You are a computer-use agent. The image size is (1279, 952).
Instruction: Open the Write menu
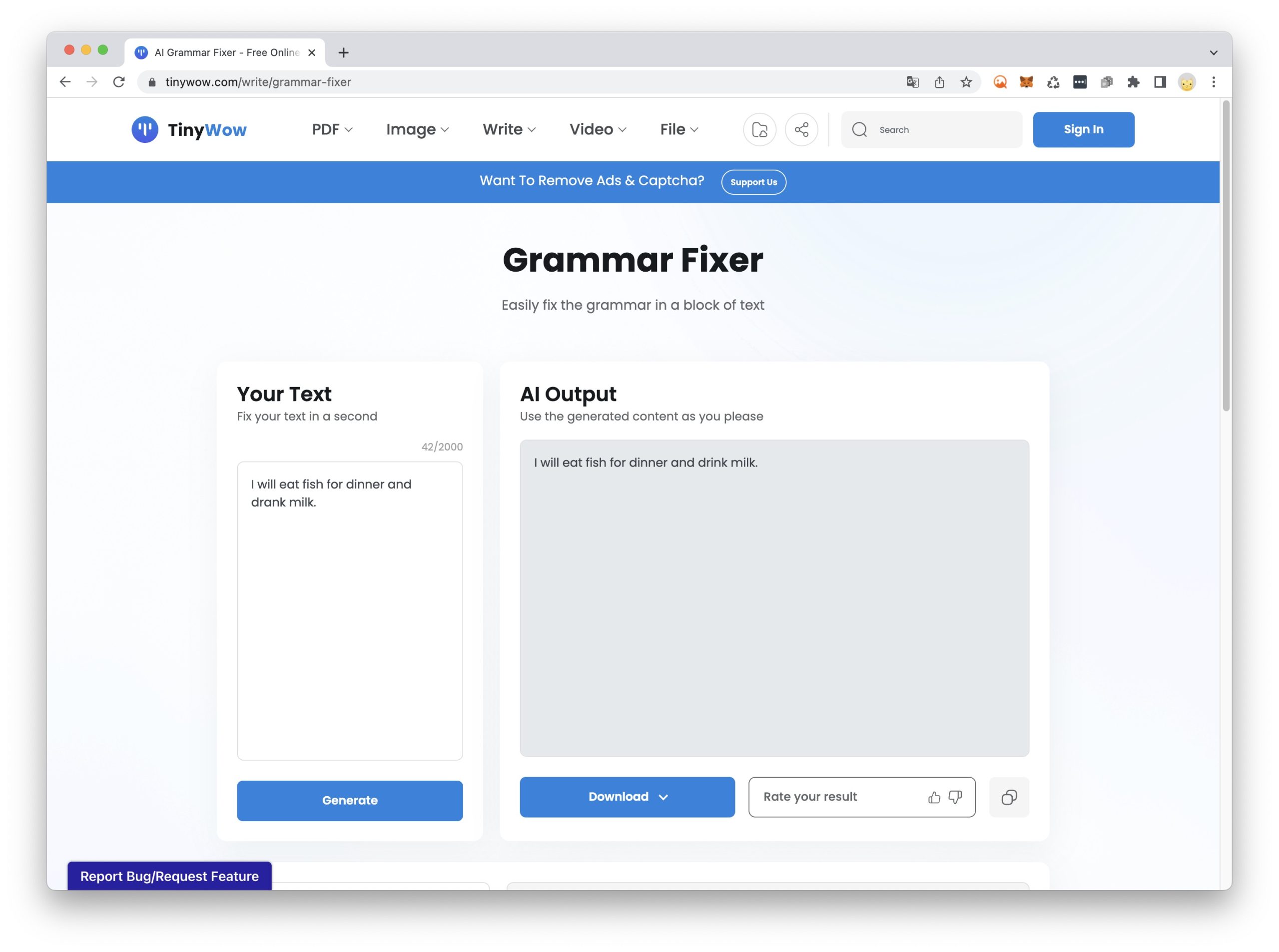(509, 130)
